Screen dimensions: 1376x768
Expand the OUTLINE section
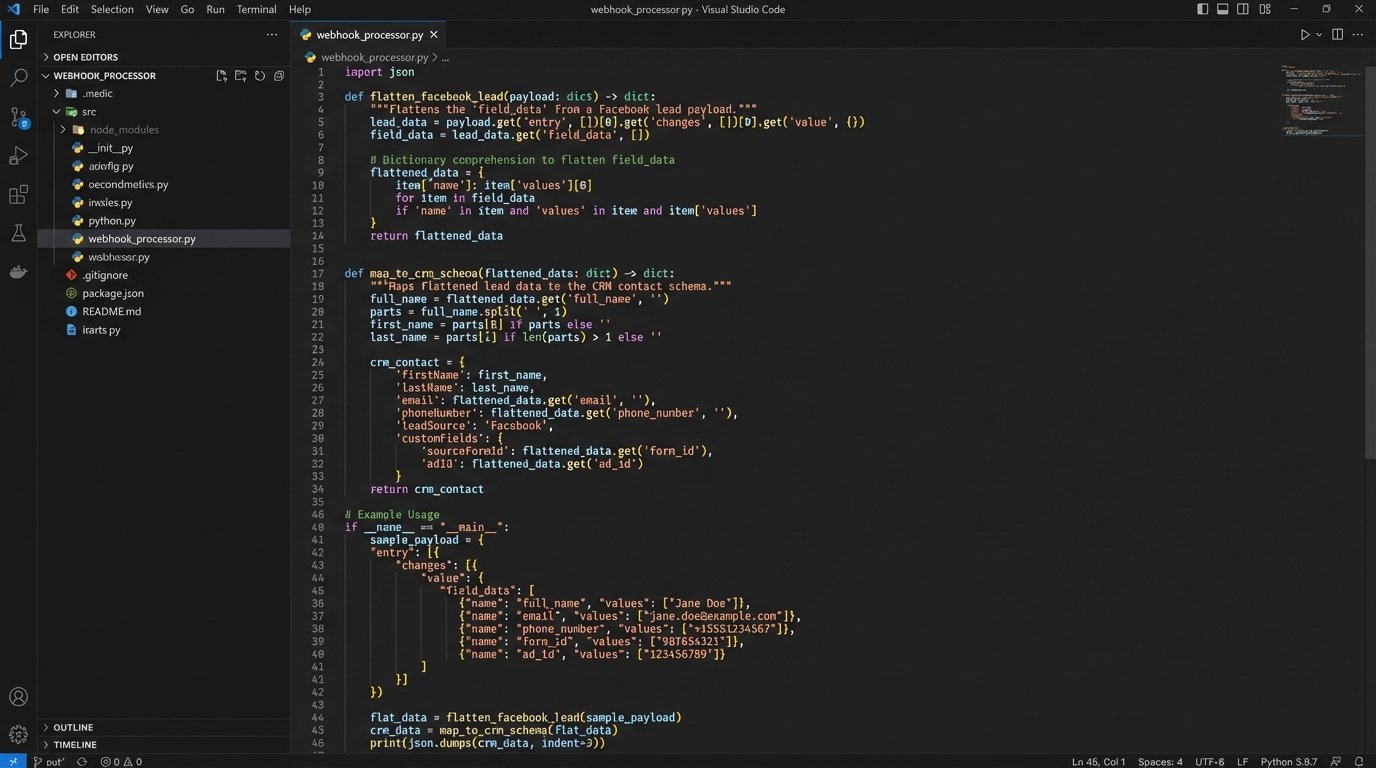[x=73, y=727]
